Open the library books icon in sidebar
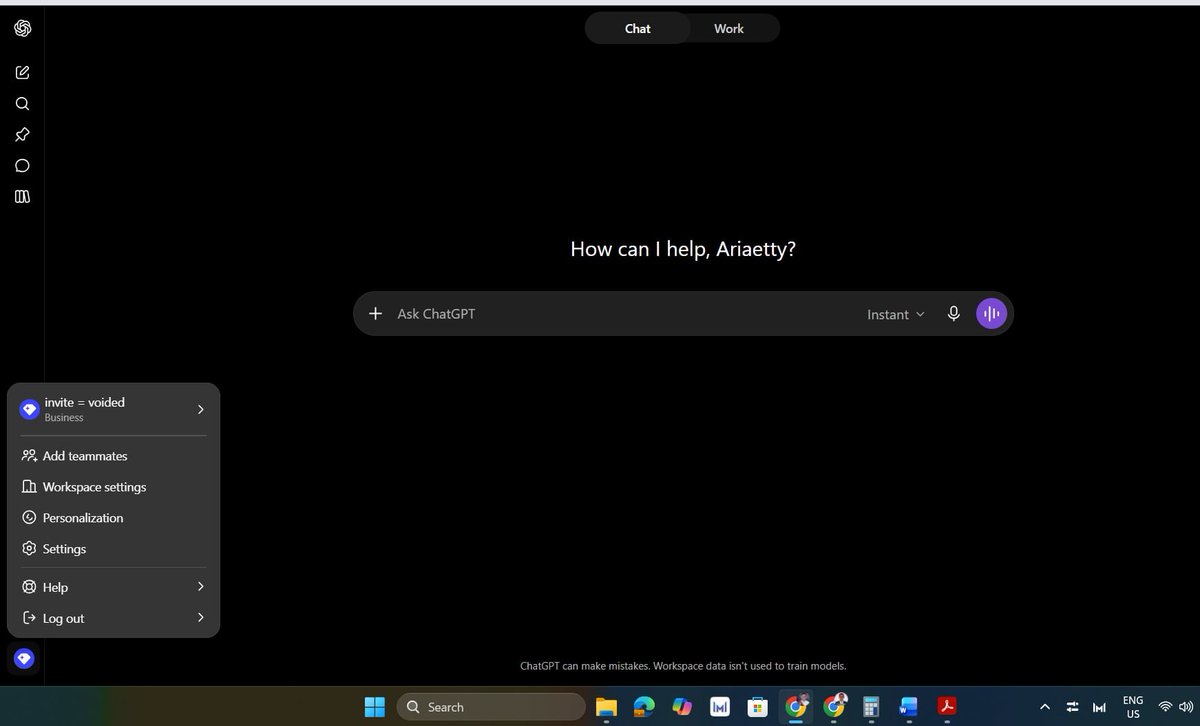This screenshot has height=726, width=1200. [22, 196]
